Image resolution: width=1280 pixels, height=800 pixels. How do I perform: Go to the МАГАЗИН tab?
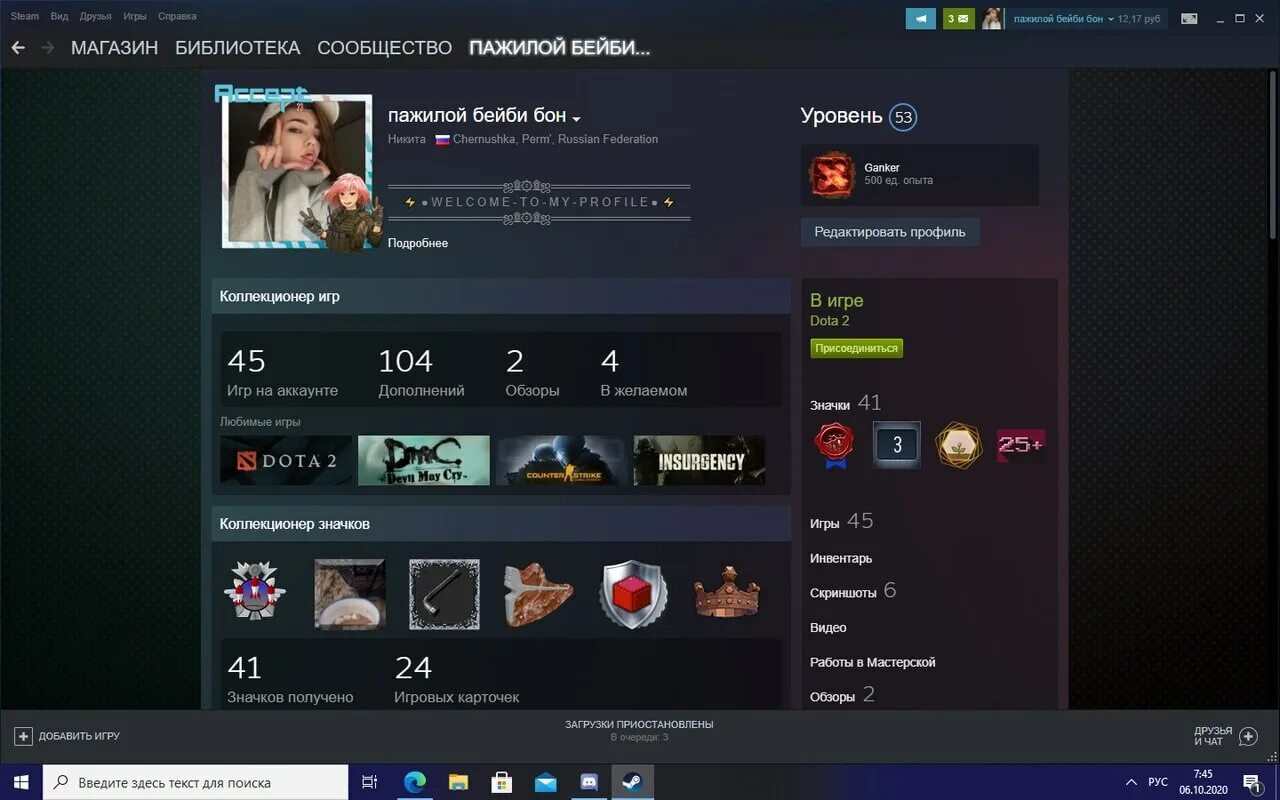point(114,48)
